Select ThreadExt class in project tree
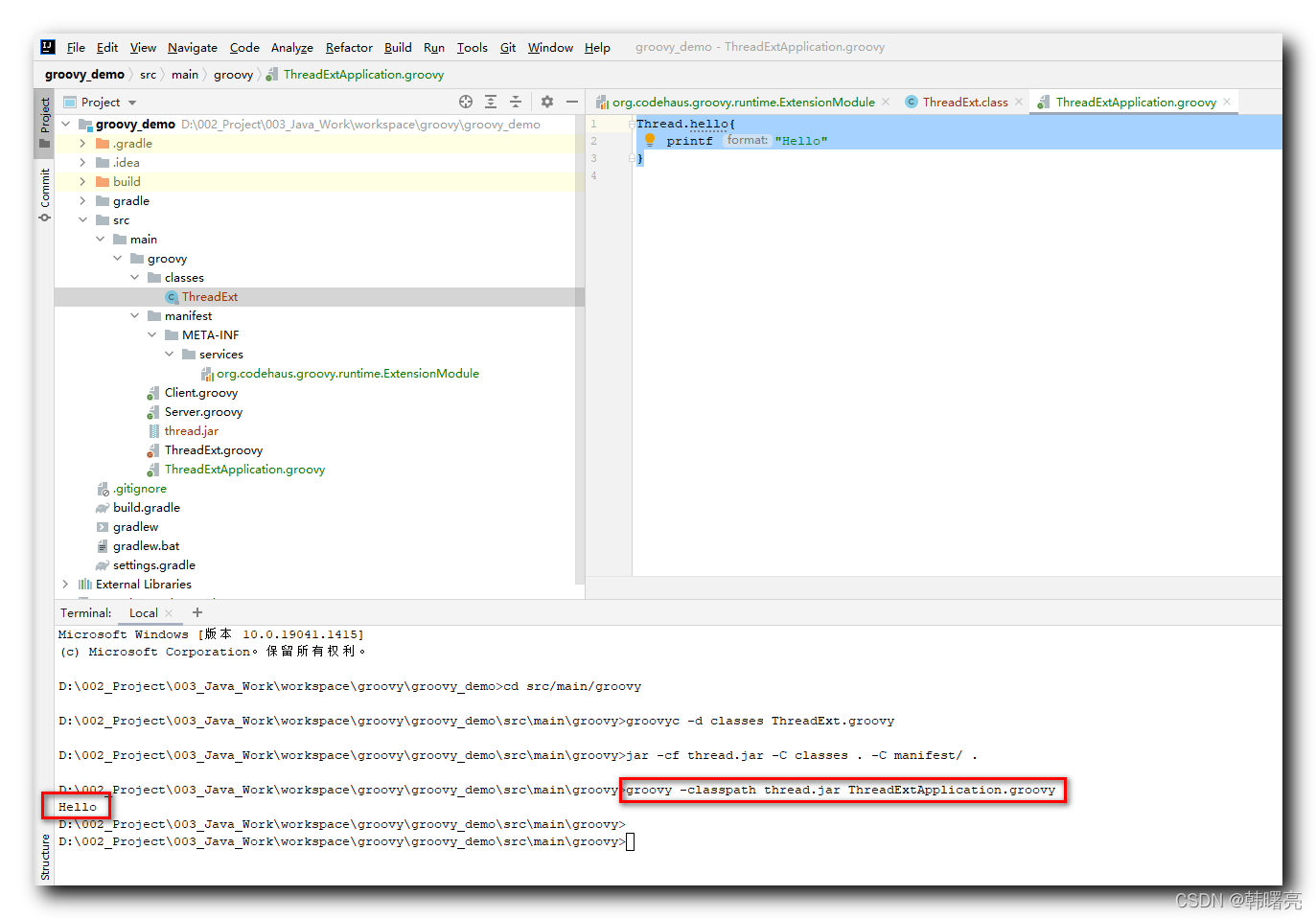Image resolution: width=1316 pixels, height=919 pixels. [x=210, y=296]
